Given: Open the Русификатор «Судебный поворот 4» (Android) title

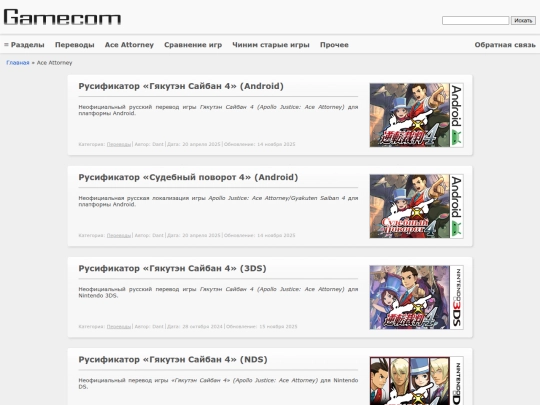Looking at the screenshot, I should coord(188,177).
